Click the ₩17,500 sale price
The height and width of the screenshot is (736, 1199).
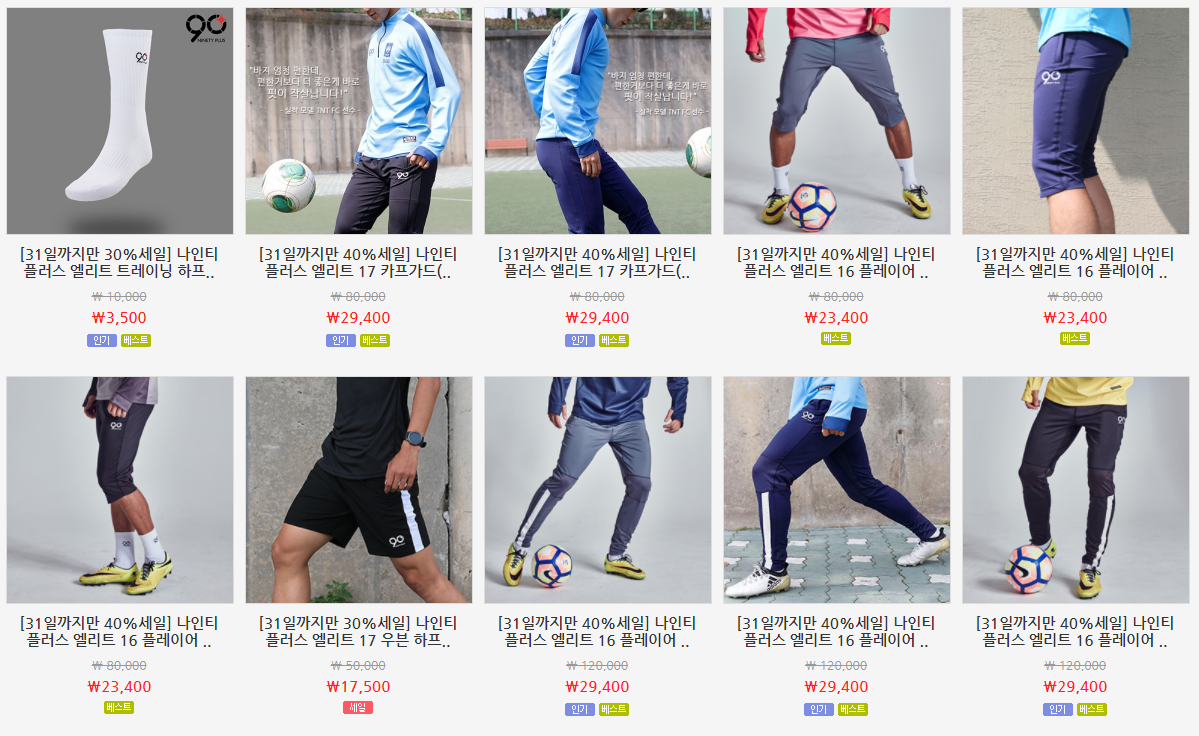point(358,687)
